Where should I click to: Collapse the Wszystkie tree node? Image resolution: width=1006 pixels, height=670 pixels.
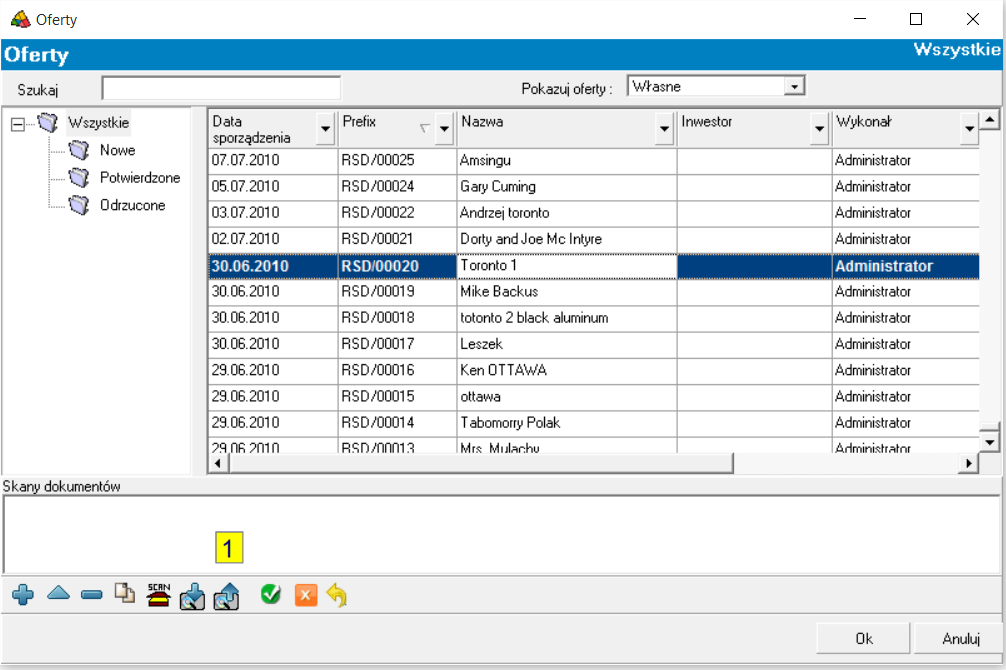(x=17, y=124)
